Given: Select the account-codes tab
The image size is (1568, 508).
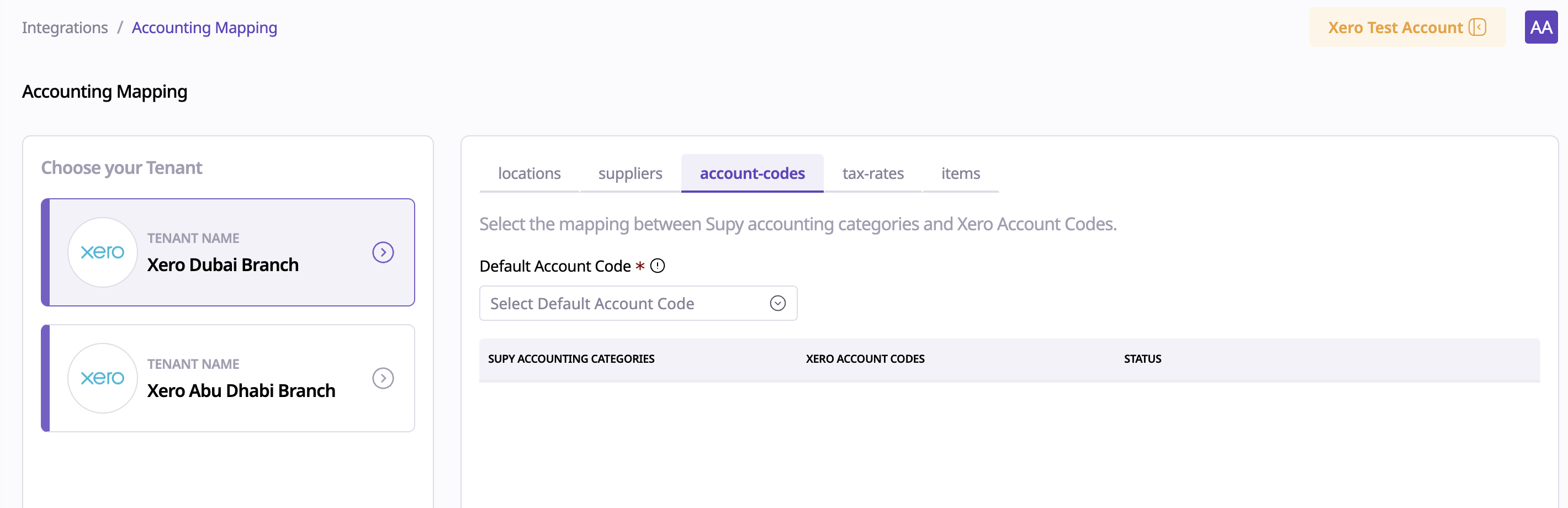Looking at the screenshot, I should click(752, 173).
